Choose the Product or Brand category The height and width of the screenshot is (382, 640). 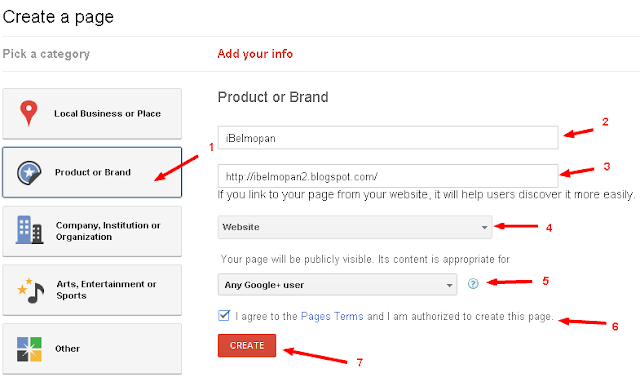[92, 172]
